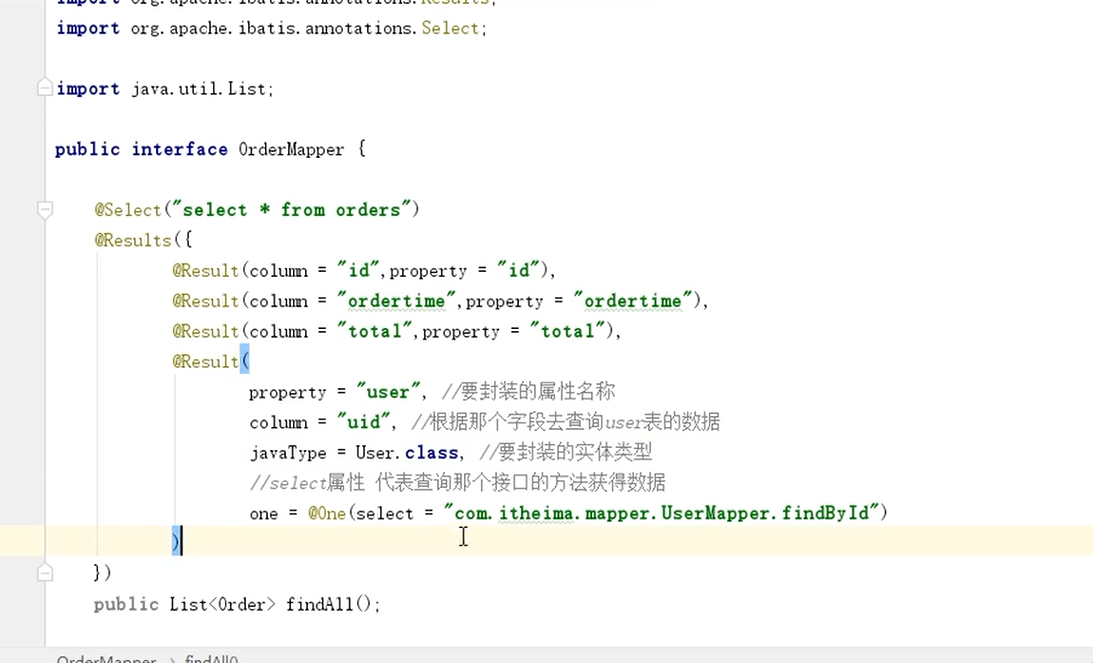1093x663 pixels.
Task: Collapse the @Select annotation fold marker
Action: 45,209
